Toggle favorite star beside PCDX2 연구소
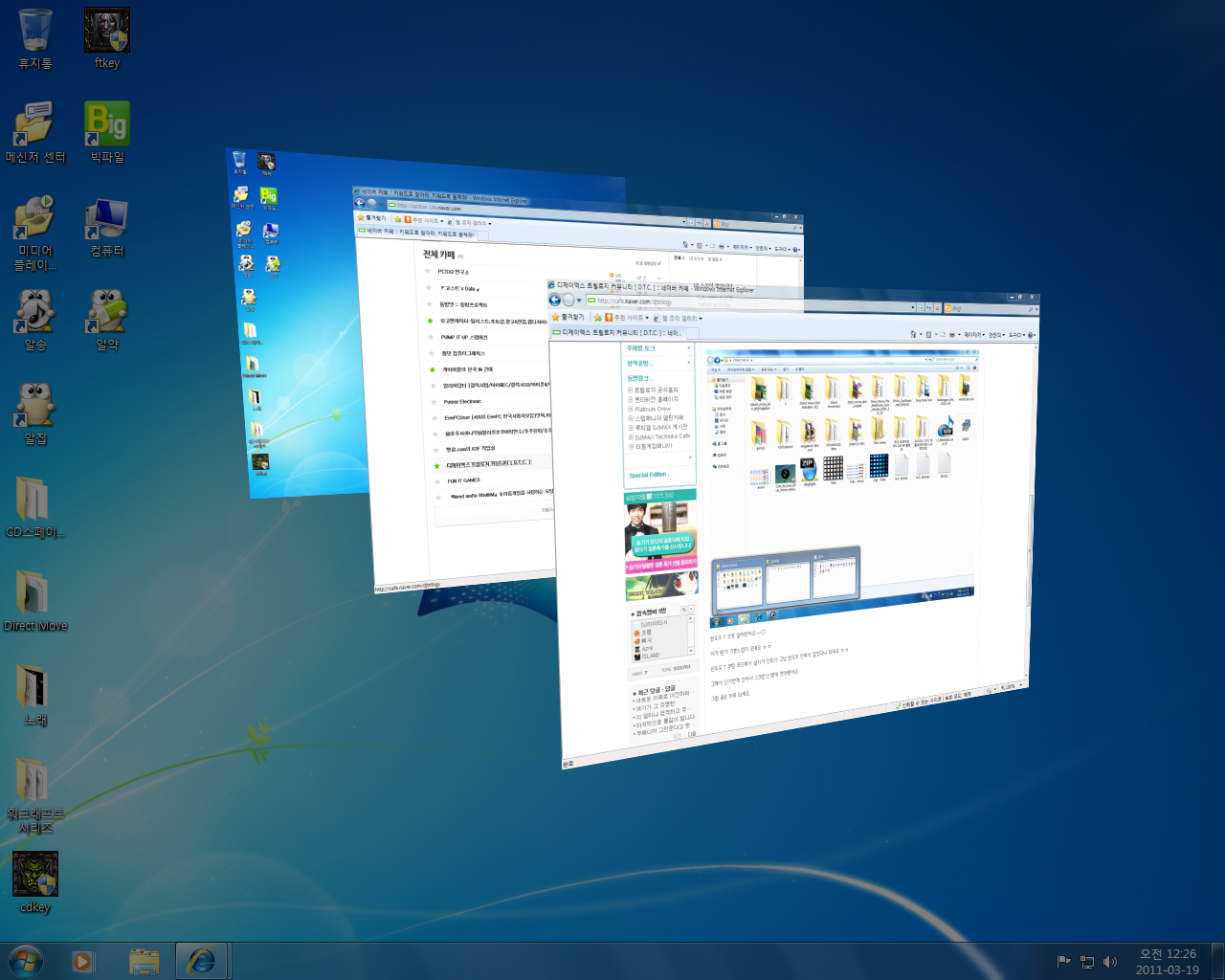The width and height of the screenshot is (1225, 980). pyautogui.click(x=428, y=271)
